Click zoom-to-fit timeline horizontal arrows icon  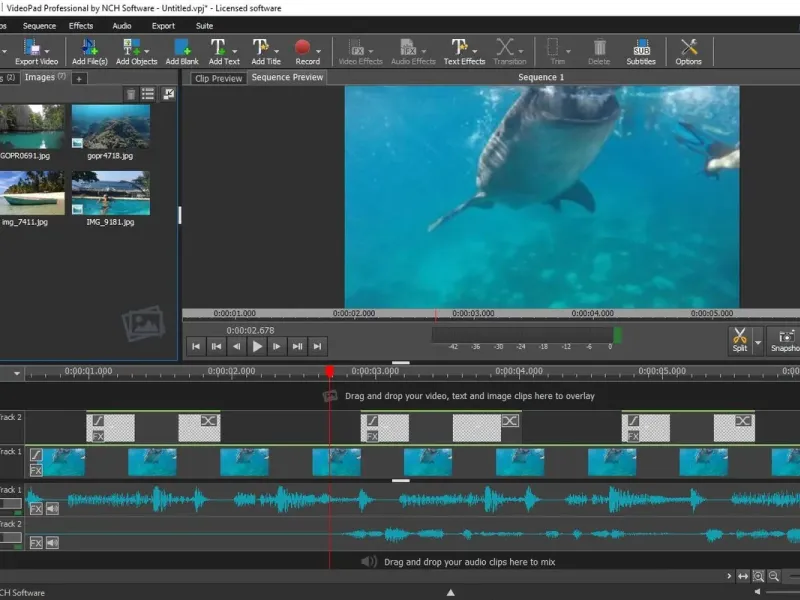click(x=743, y=577)
